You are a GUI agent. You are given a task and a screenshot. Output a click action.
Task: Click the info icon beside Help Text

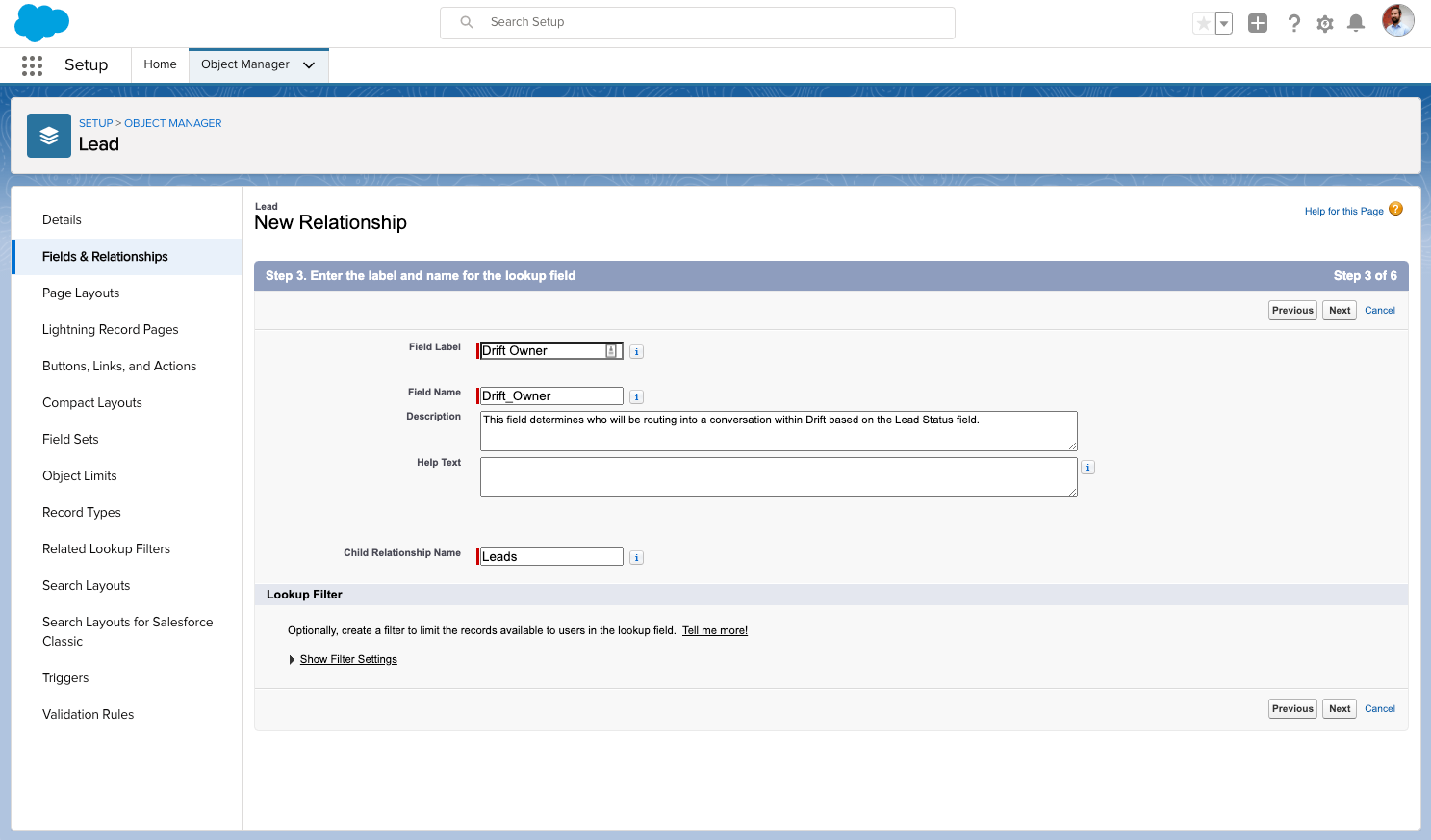1088,468
